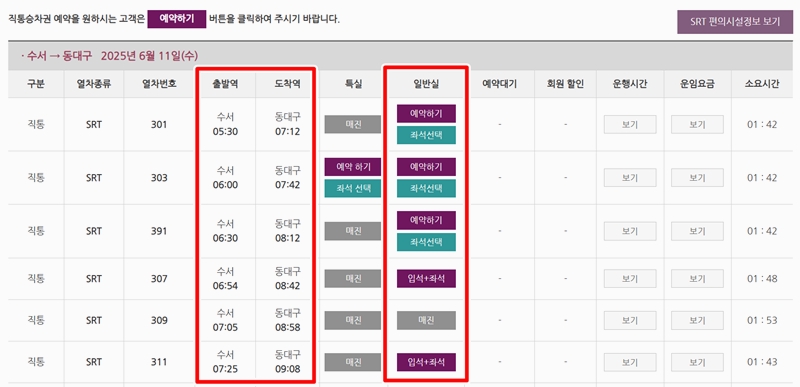Choose 좌석선택 in 일반실 for train 301
The height and width of the screenshot is (387, 800).
tap(426, 135)
